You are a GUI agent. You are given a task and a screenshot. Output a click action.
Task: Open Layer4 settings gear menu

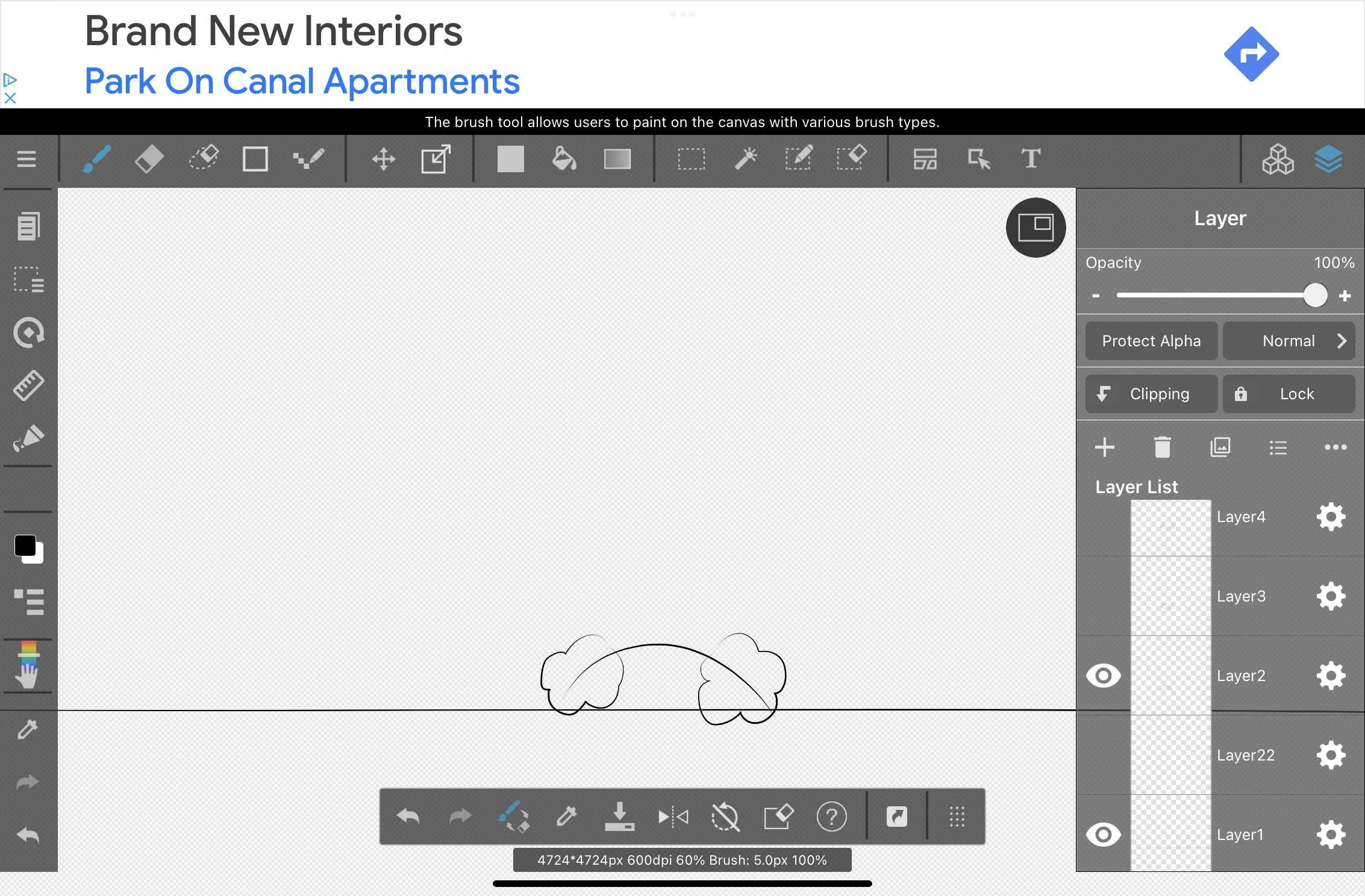tap(1331, 517)
